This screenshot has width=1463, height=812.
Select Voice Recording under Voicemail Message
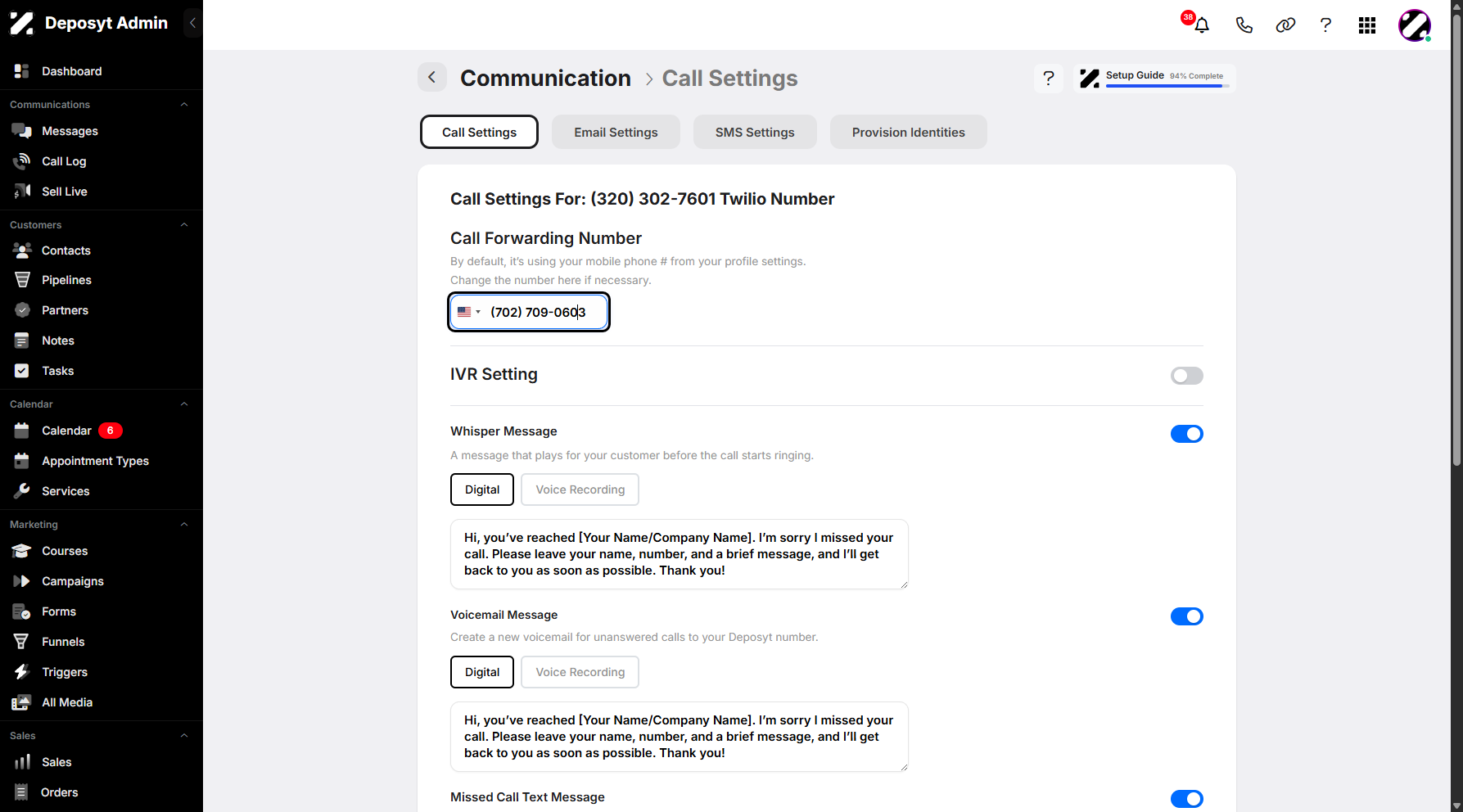point(580,672)
